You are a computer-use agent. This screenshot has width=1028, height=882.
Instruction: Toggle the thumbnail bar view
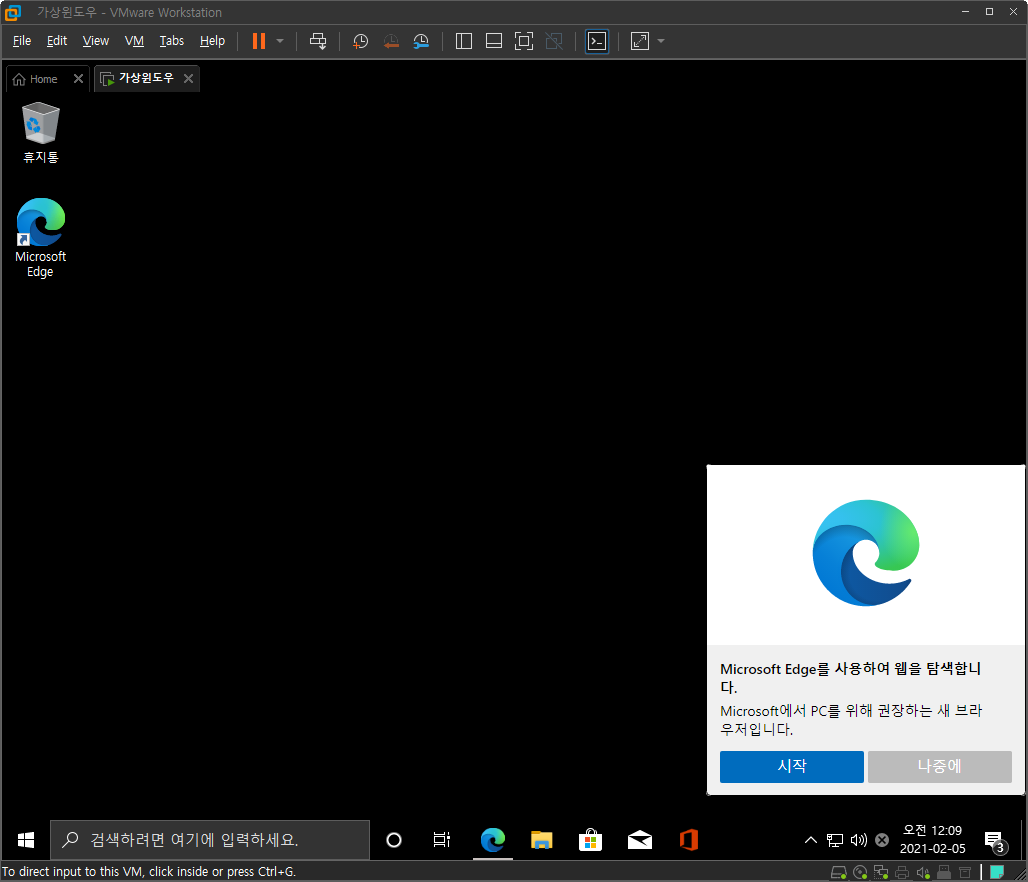494,41
